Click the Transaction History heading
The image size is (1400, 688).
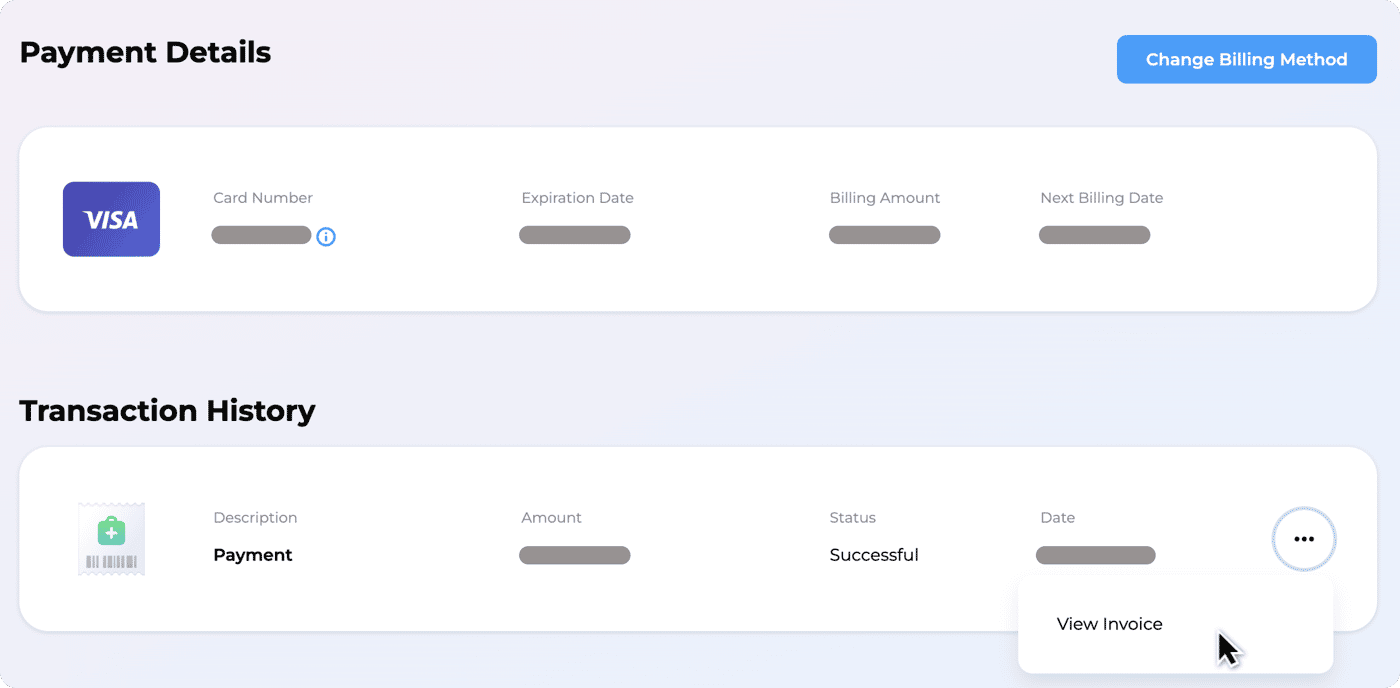point(167,411)
